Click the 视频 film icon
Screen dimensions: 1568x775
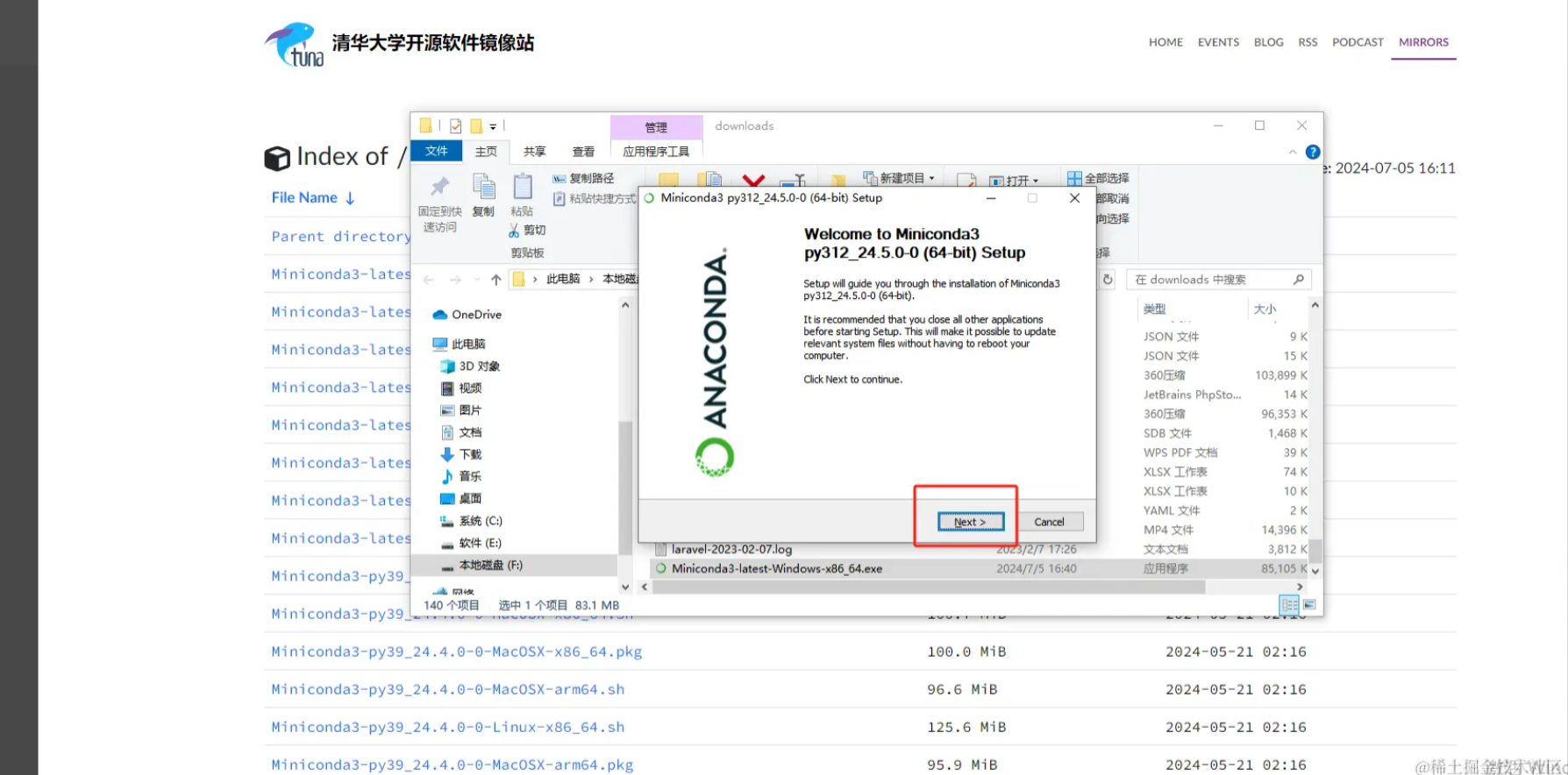tap(447, 388)
